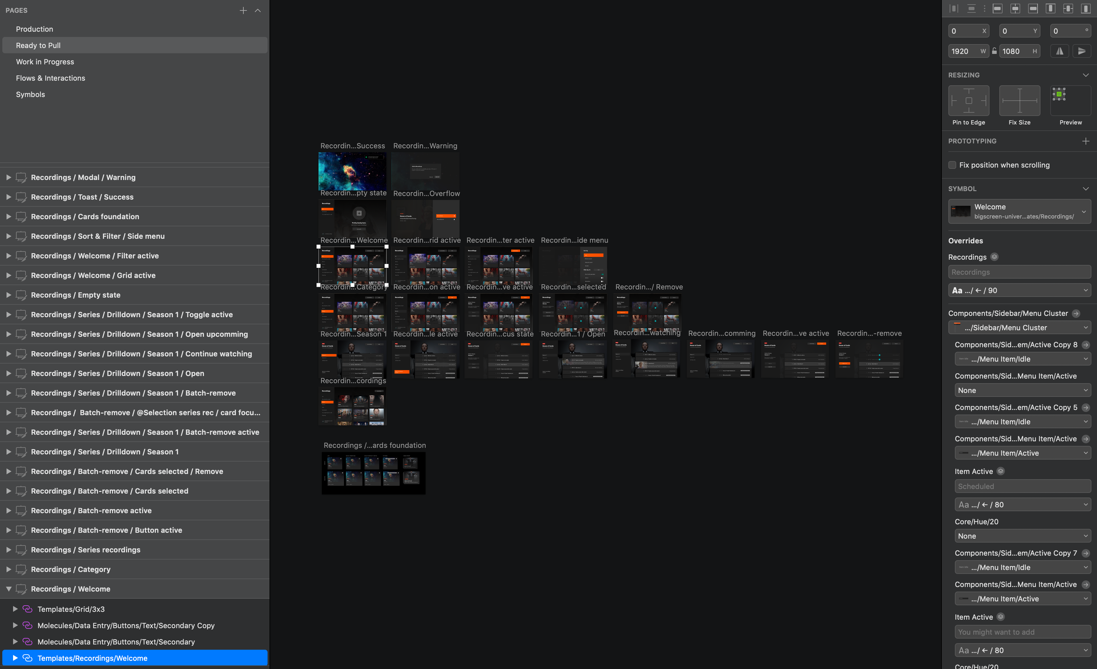Collapse the Pages list chevron
Screen dimensions: 1097x669
[258, 10]
